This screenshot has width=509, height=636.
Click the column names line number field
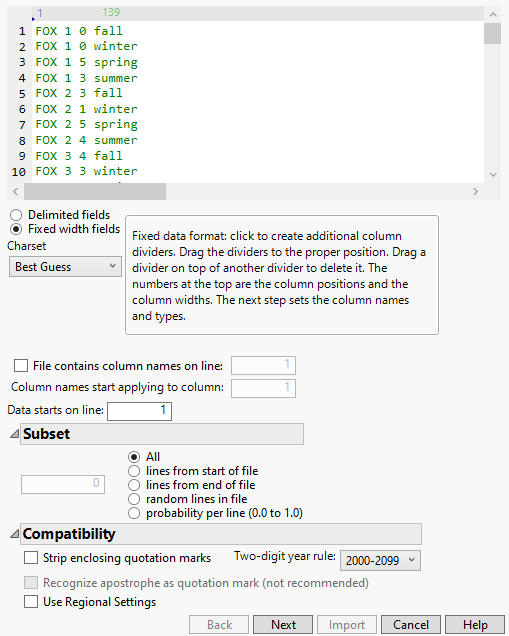(263, 365)
